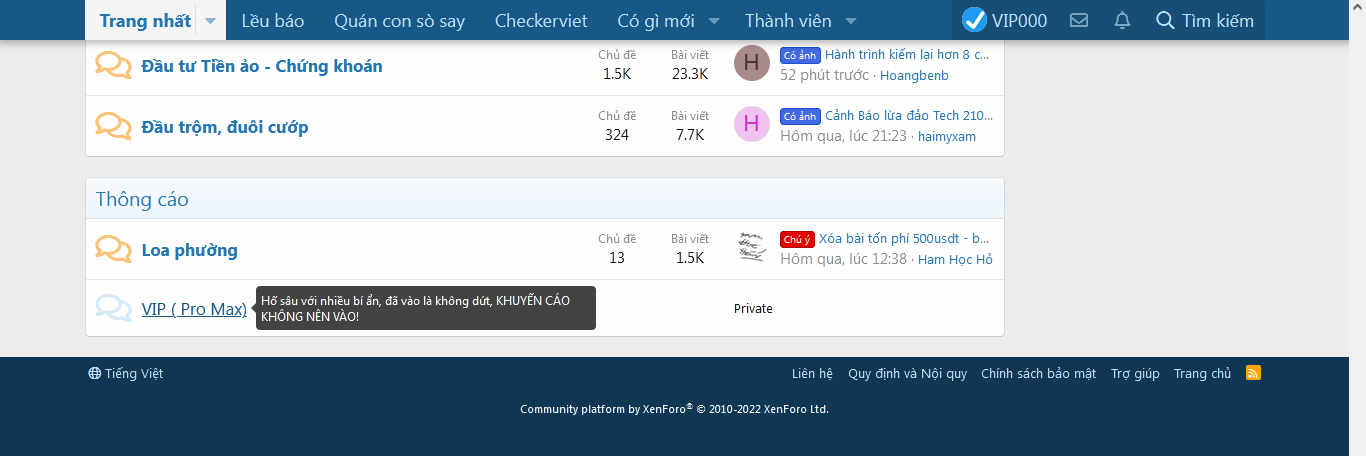Click the Loa phường forum bubble icon
The image size is (1366, 456).
point(113,250)
